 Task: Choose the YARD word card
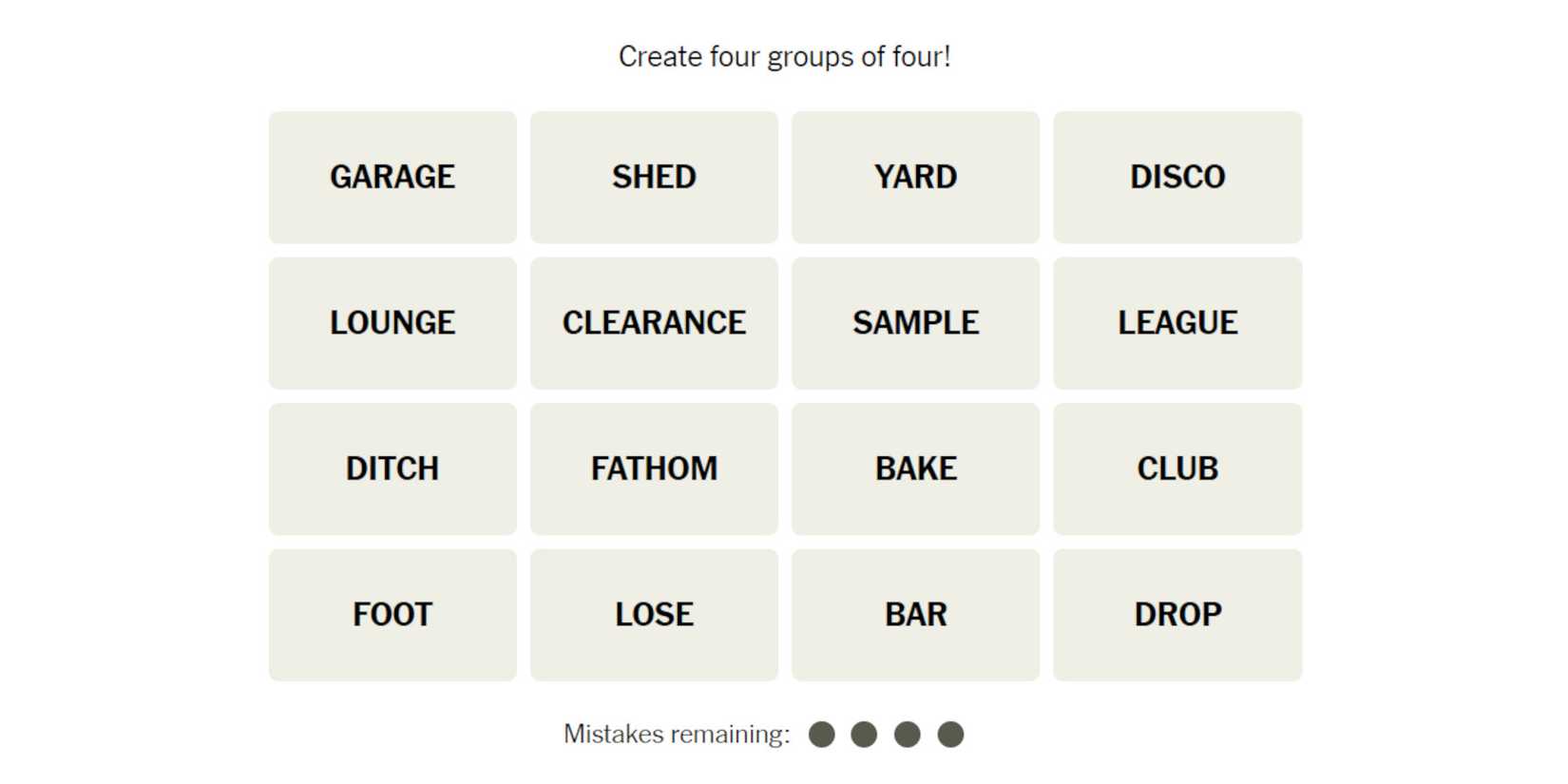[915, 177]
